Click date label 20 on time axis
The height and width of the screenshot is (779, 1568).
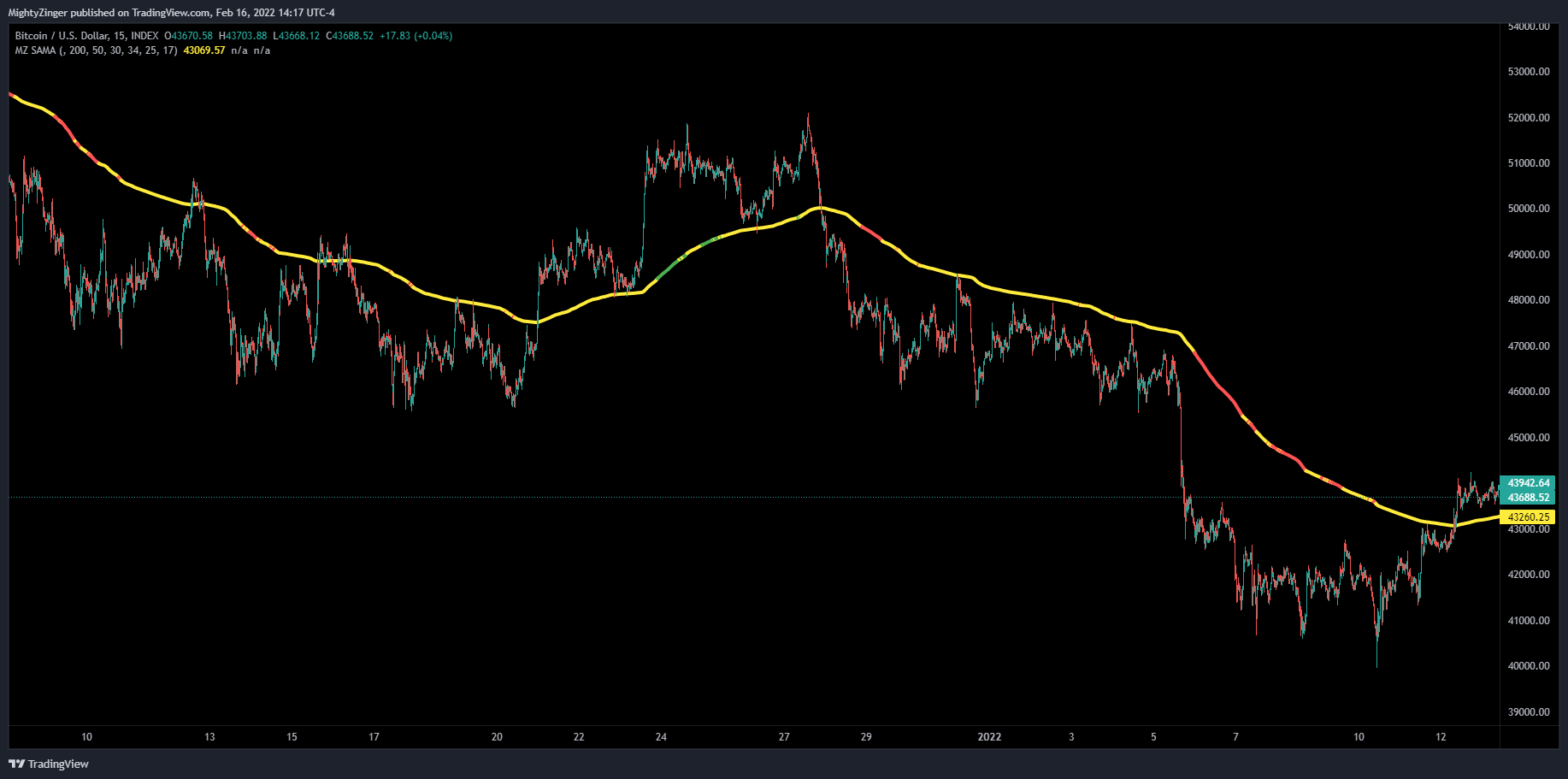pyautogui.click(x=497, y=737)
